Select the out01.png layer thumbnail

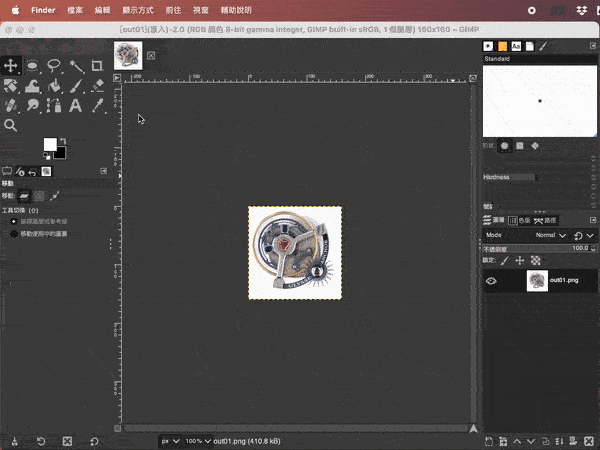click(x=537, y=281)
